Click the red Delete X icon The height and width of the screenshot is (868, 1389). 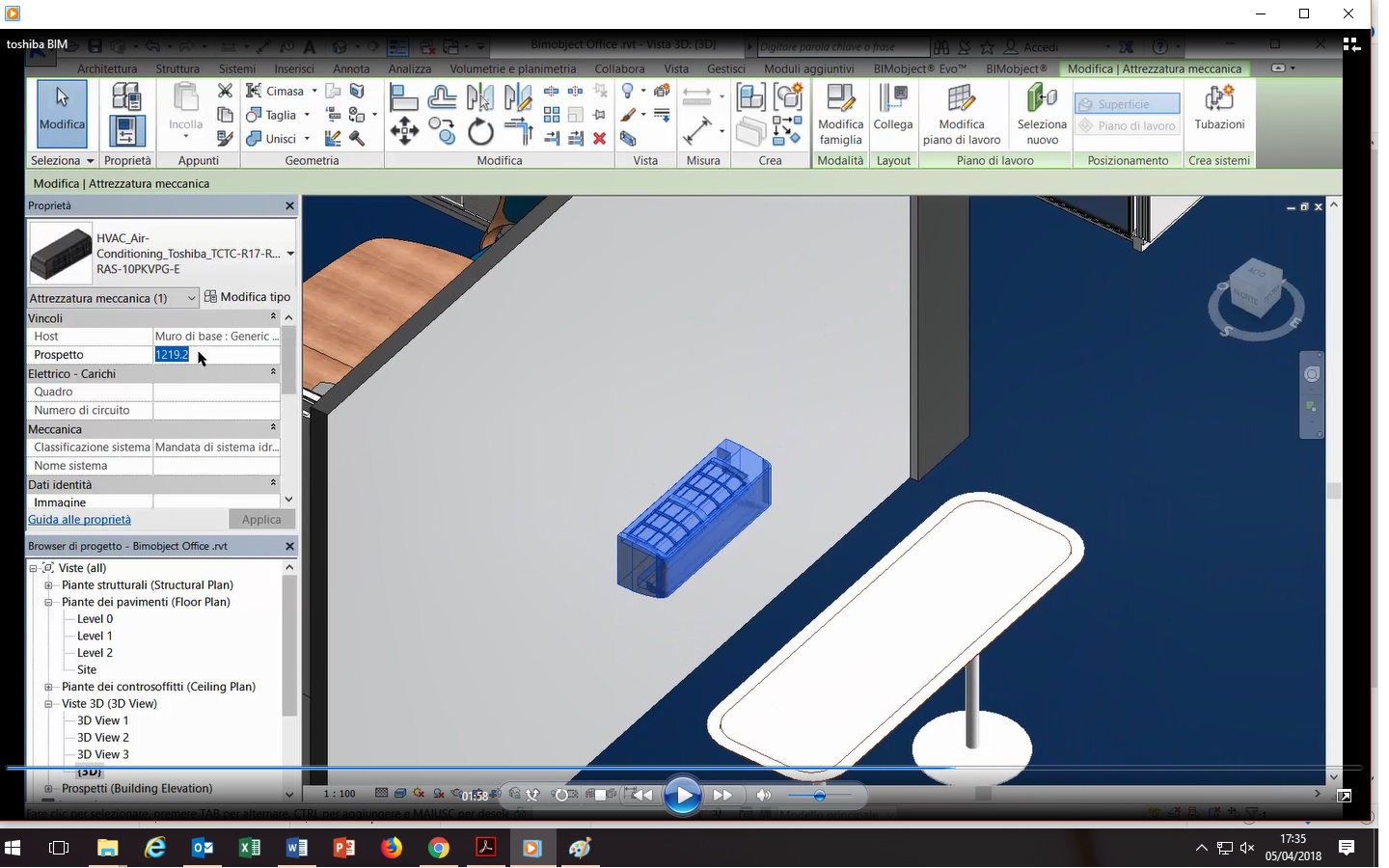(x=599, y=139)
